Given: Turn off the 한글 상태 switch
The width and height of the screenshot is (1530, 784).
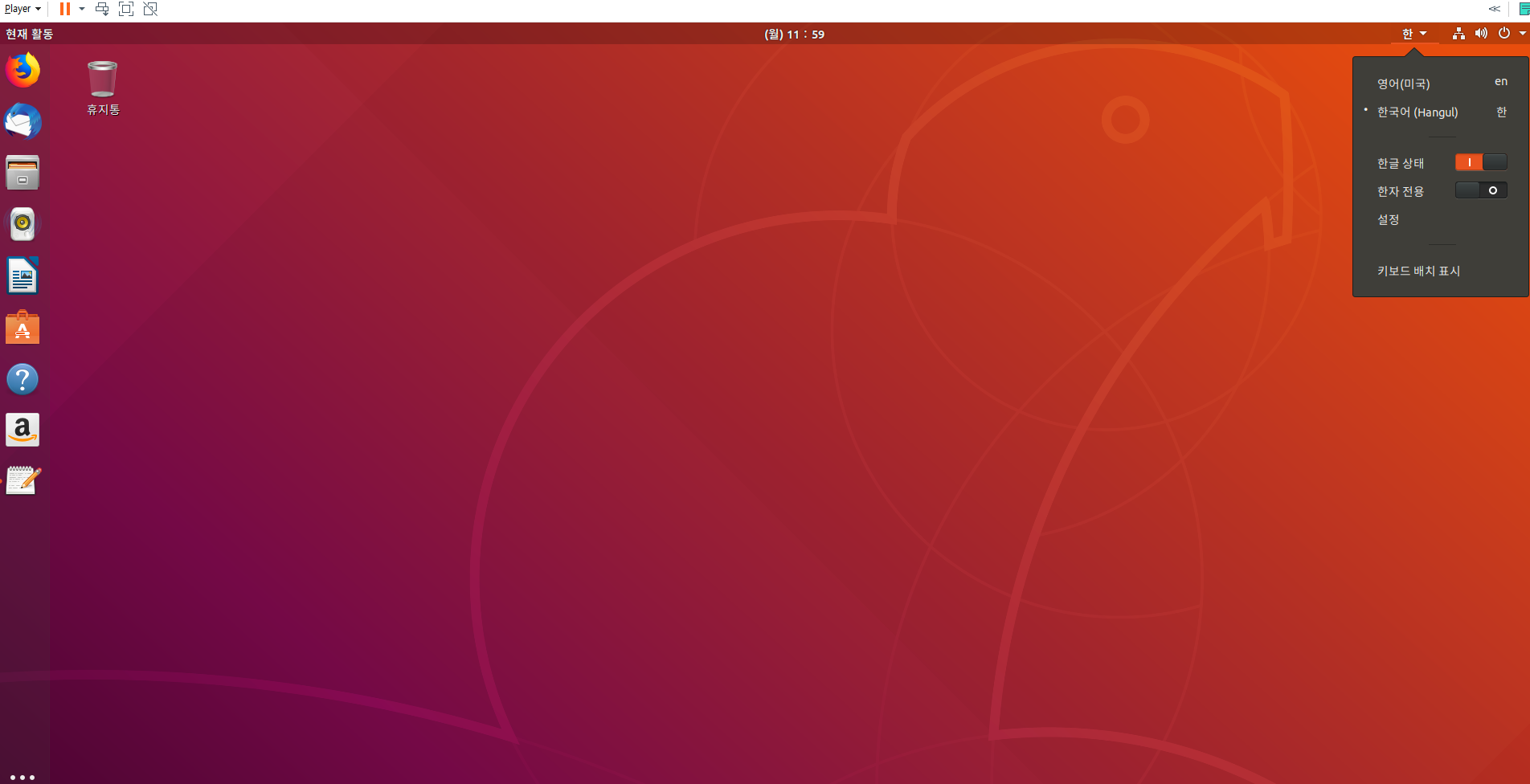Looking at the screenshot, I should [x=1481, y=162].
